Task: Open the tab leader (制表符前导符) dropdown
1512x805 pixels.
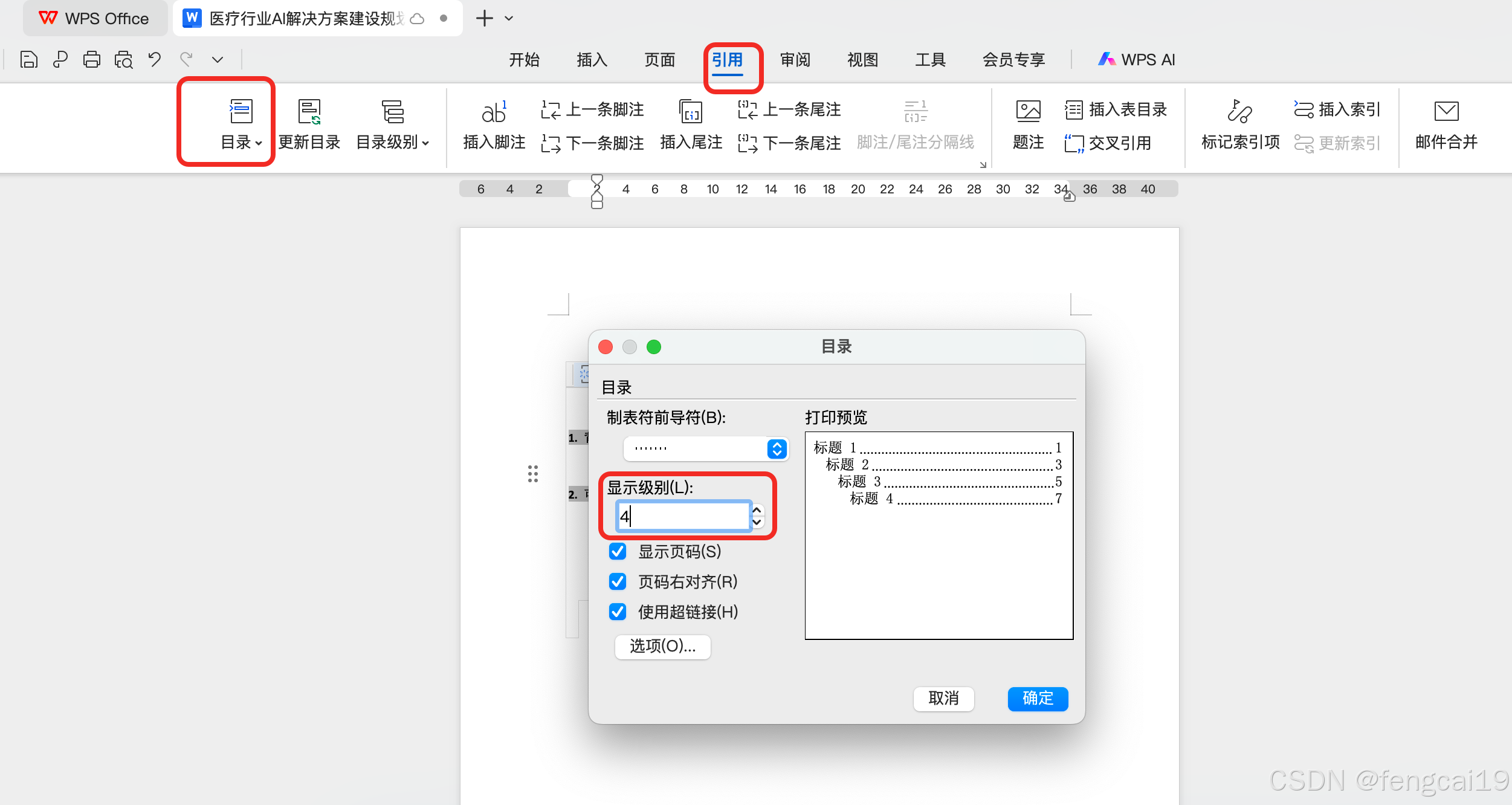Action: [777, 448]
